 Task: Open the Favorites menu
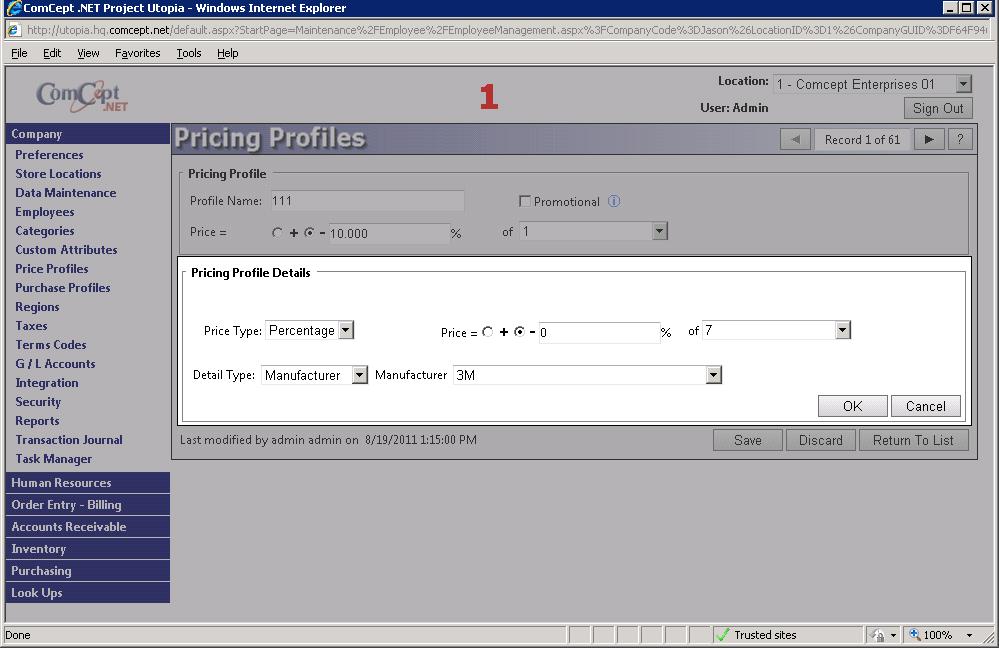click(x=137, y=53)
